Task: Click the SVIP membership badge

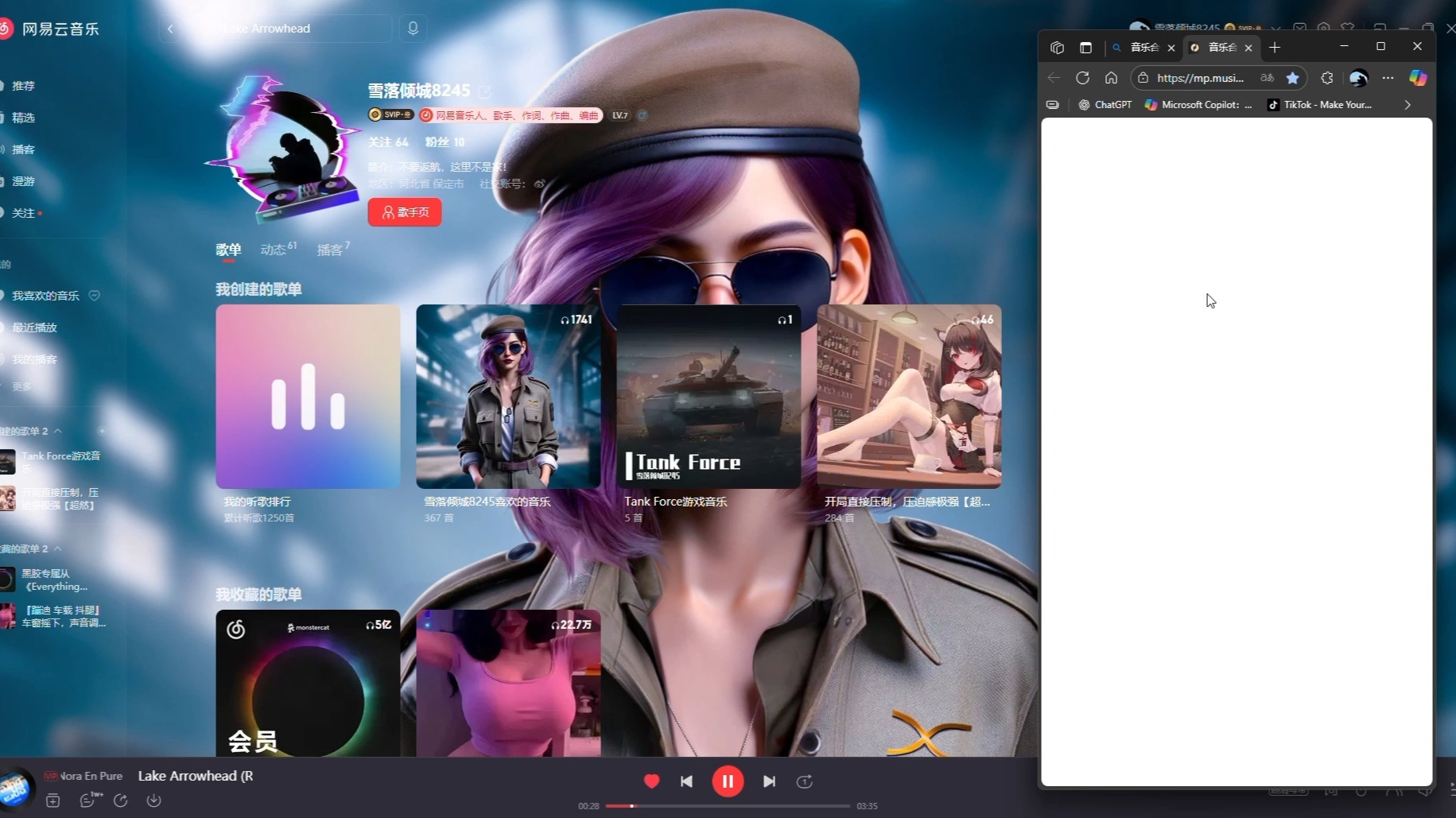Action: 390,114
